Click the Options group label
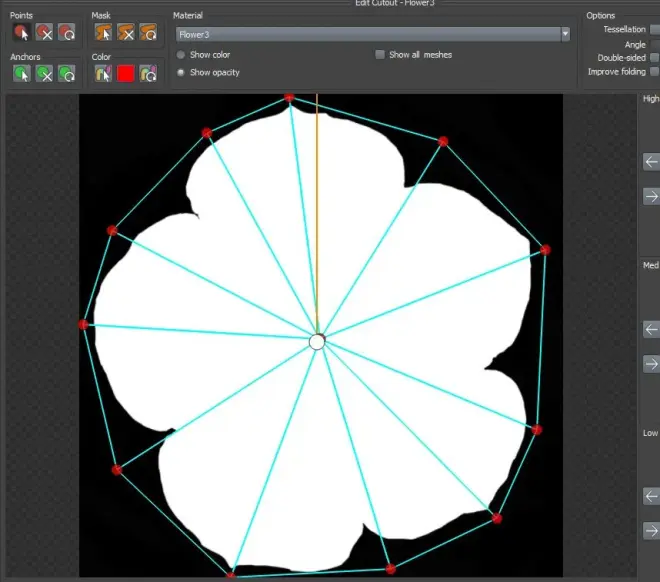 tap(601, 16)
